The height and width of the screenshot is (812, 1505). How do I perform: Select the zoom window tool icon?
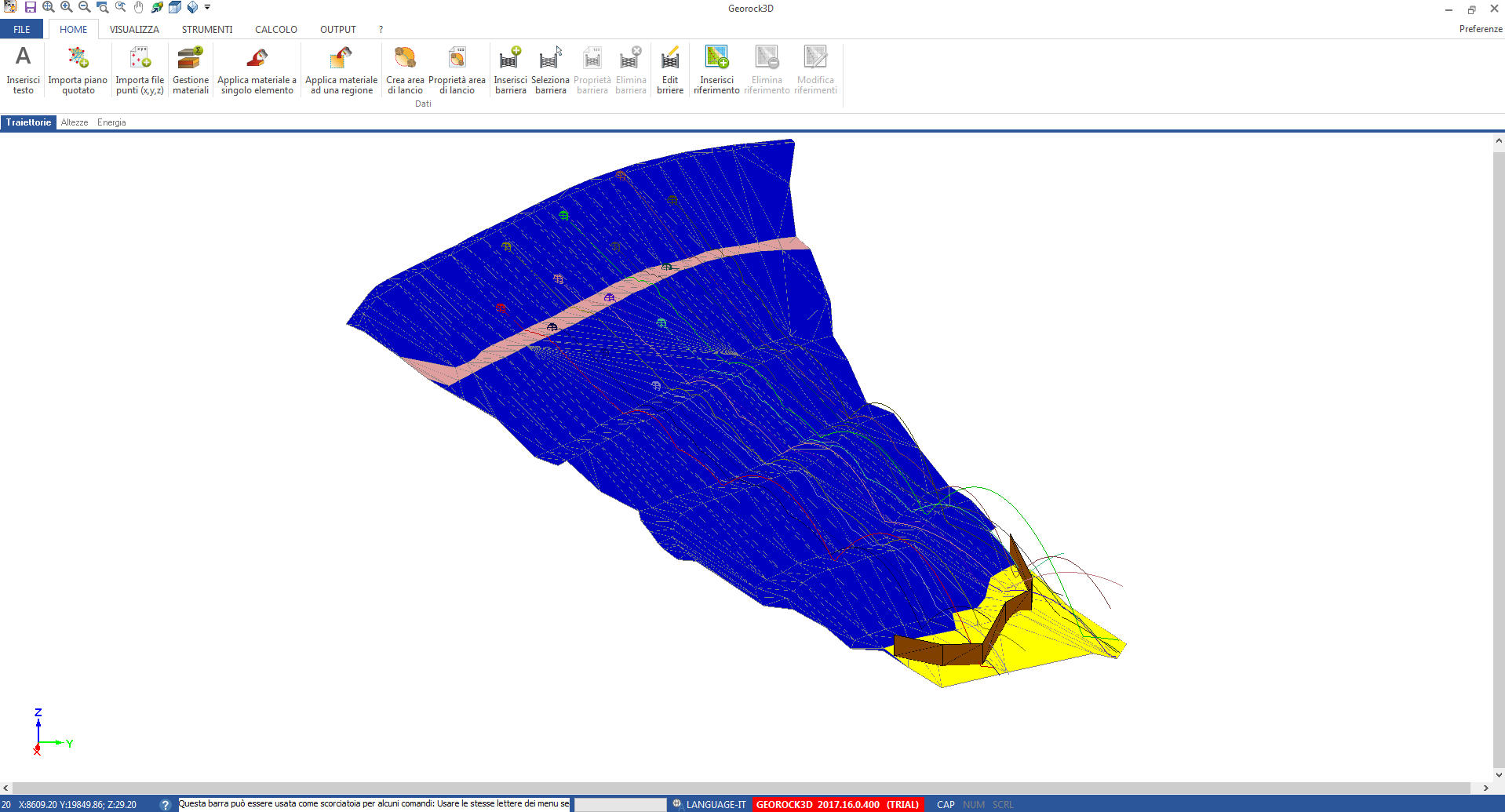coord(103,8)
